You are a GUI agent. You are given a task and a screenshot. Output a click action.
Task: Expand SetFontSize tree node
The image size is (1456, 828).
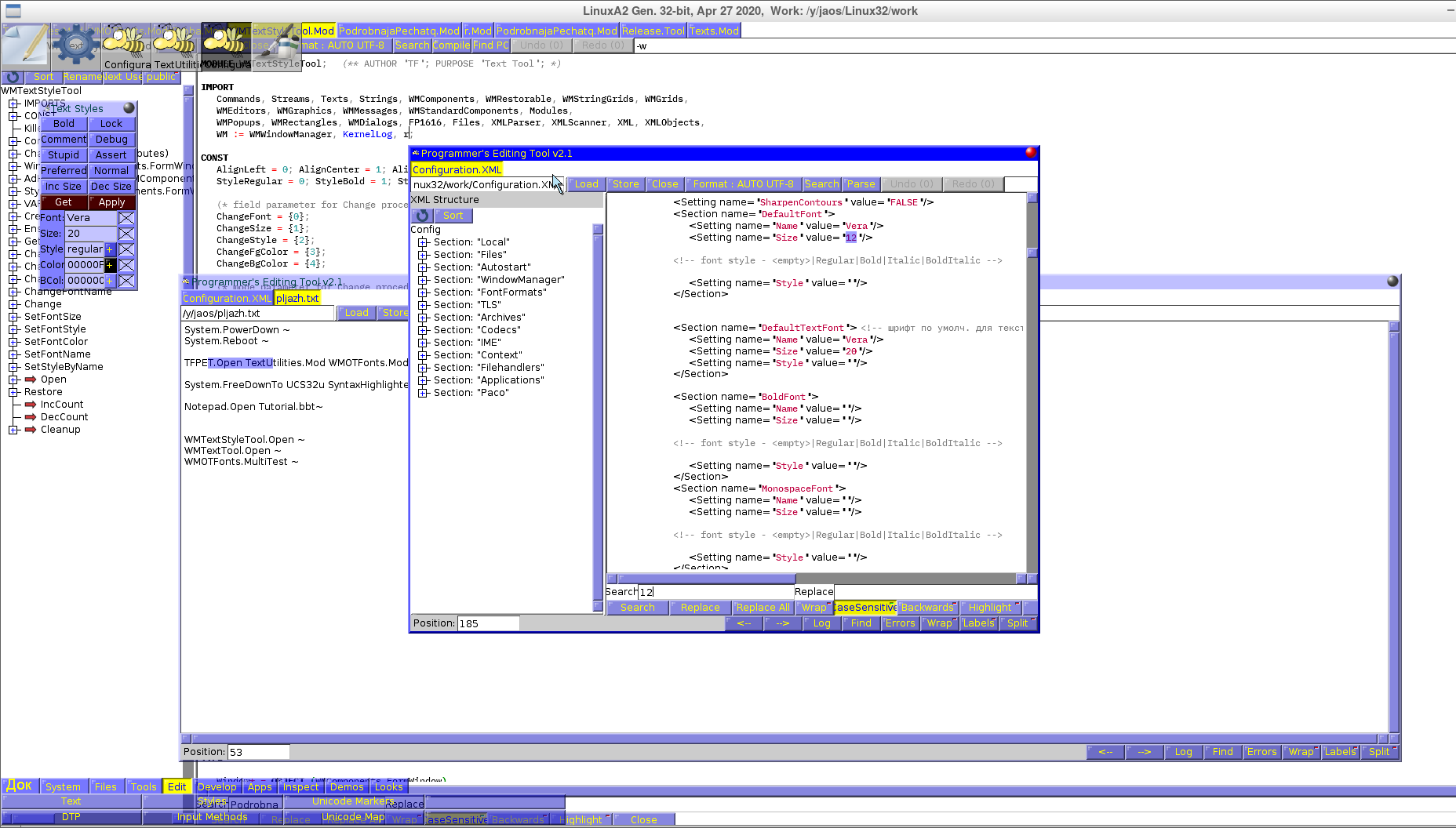coord(13,317)
